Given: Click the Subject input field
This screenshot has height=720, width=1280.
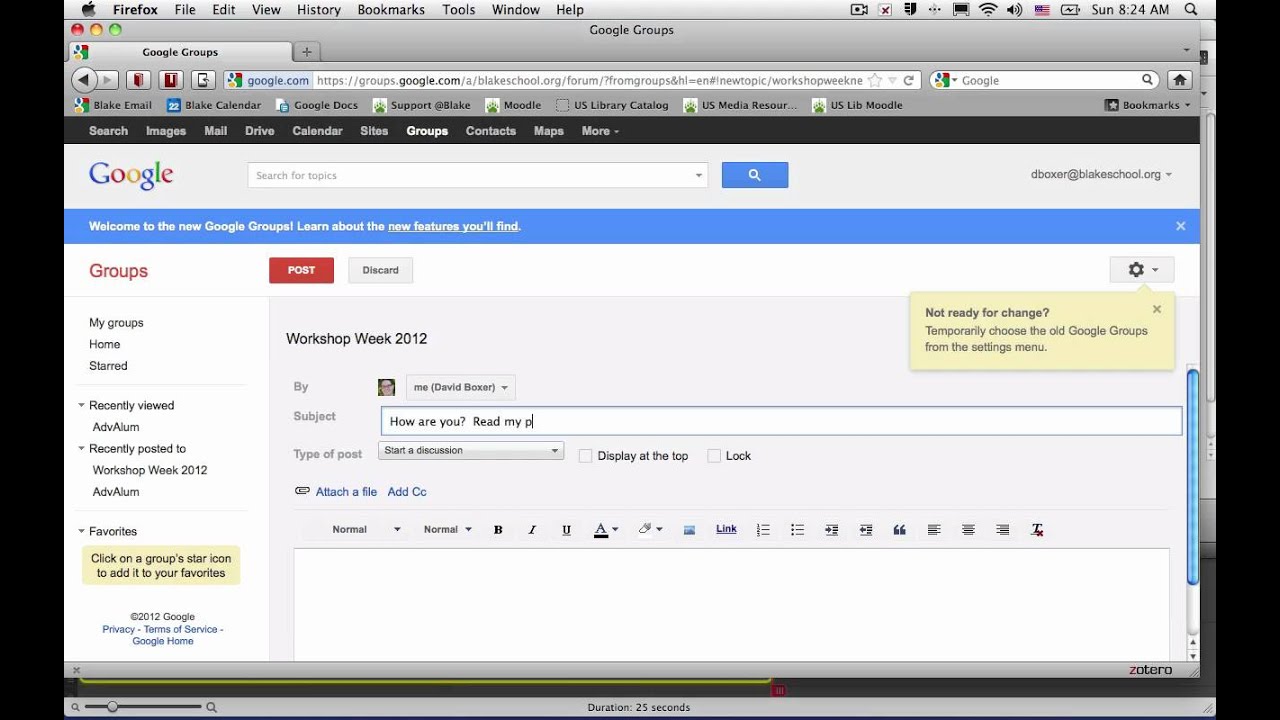Looking at the screenshot, I should pyautogui.click(x=781, y=421).
